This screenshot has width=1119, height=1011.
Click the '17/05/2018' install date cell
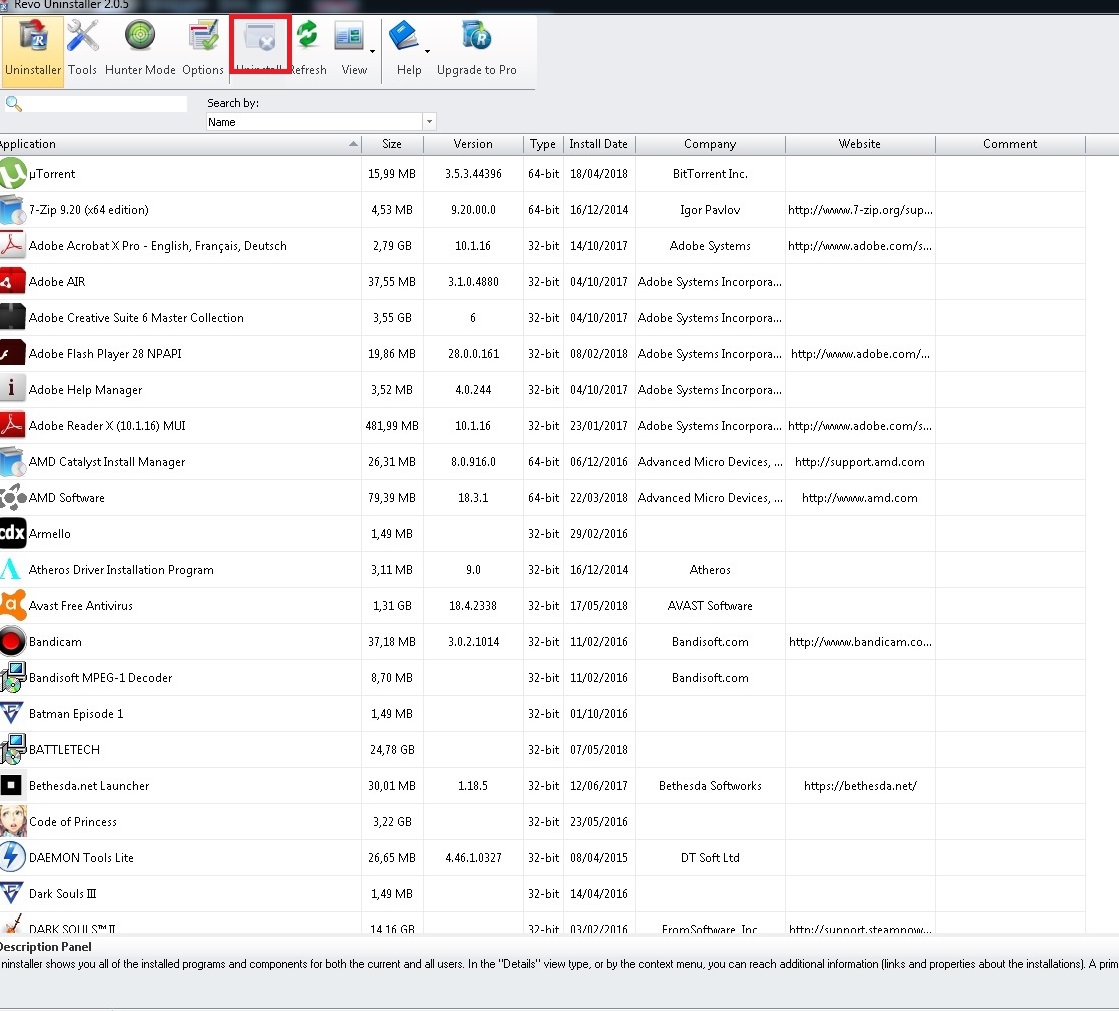coord(599,606)
